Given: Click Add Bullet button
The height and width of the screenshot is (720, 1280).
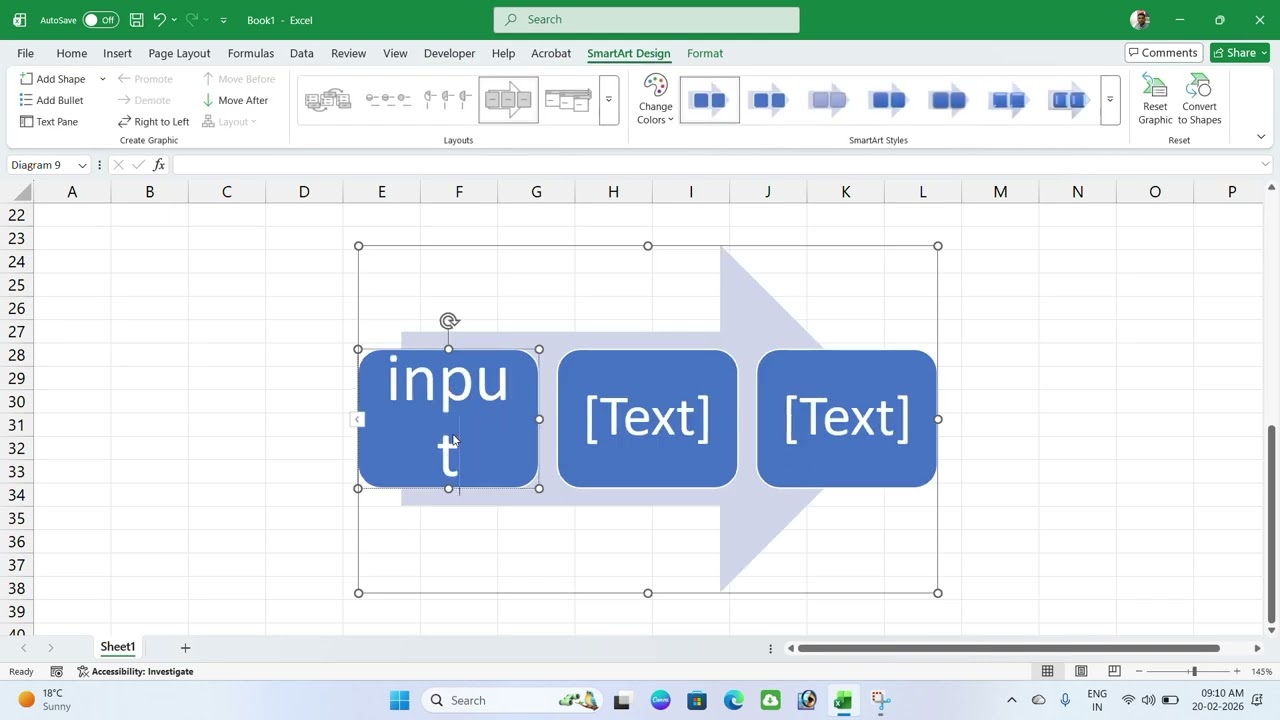Looking at the screenshot, I should pyautogui.click(x=51, y=100).
